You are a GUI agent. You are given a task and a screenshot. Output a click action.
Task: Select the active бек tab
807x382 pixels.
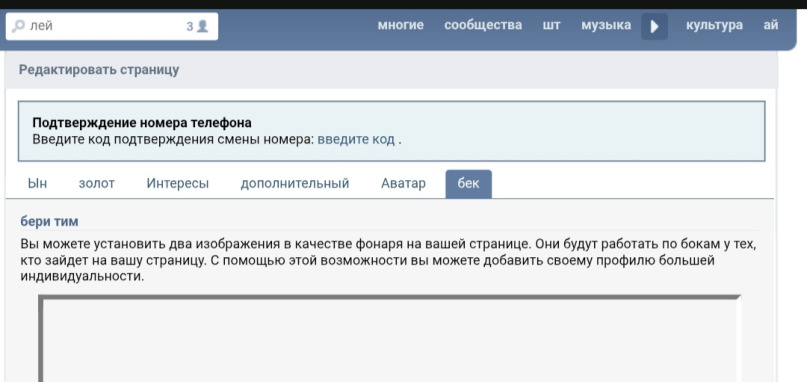tap(468, 184)
